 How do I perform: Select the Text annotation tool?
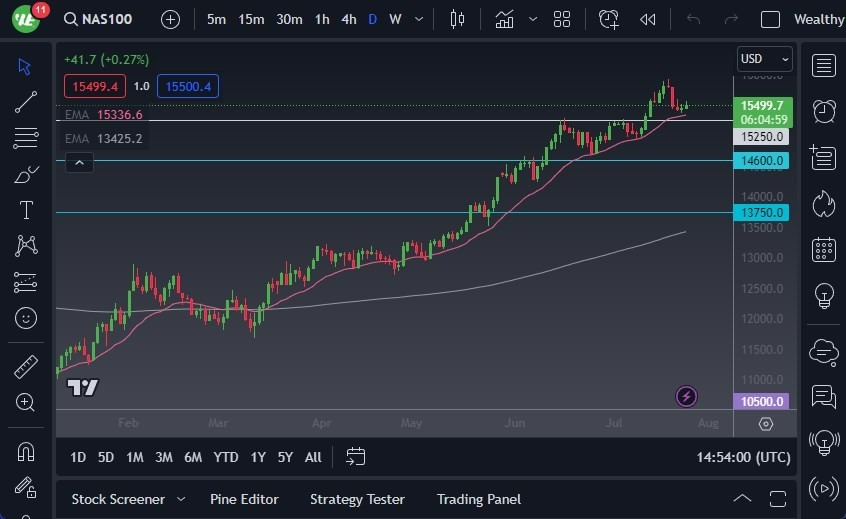click(25, 210)
